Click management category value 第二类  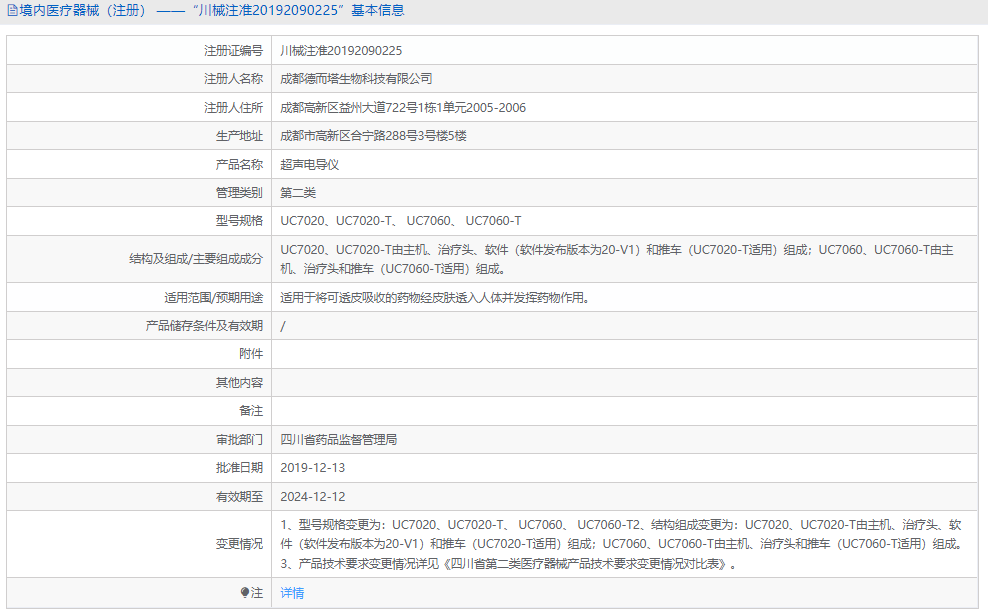click(x=298, y=193)
